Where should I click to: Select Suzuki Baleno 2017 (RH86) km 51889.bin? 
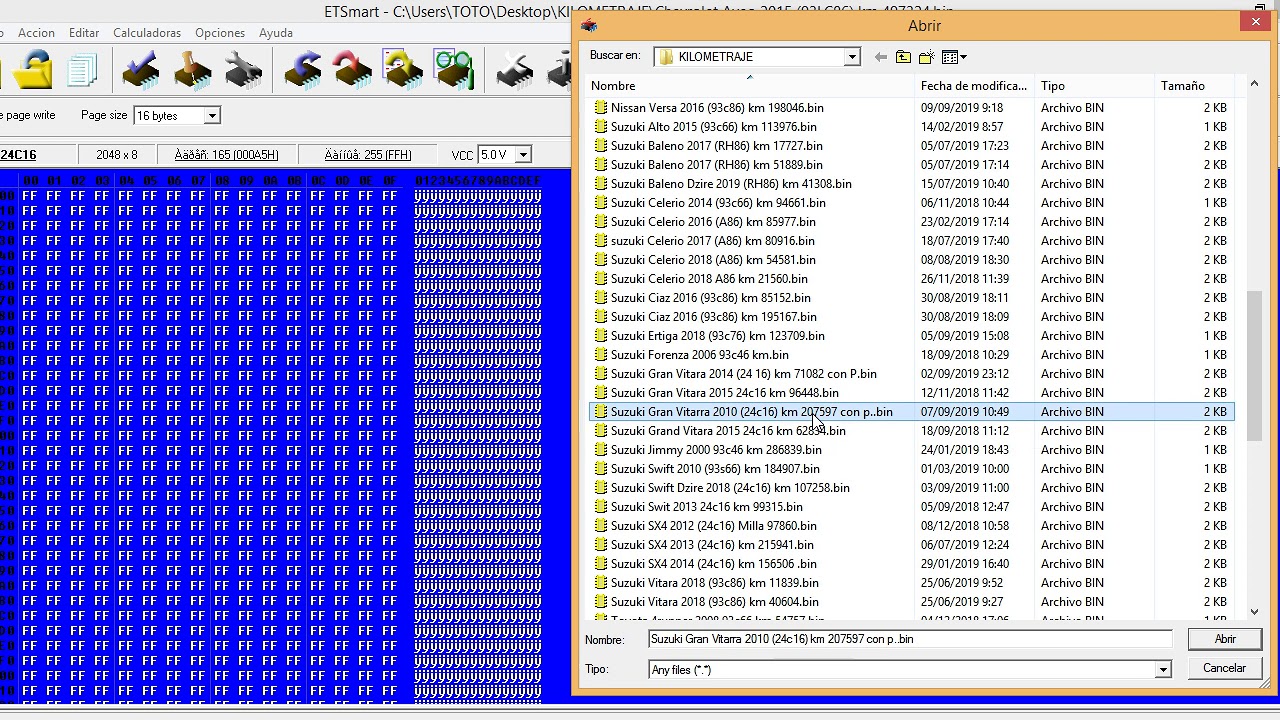(x=716, y=164)
